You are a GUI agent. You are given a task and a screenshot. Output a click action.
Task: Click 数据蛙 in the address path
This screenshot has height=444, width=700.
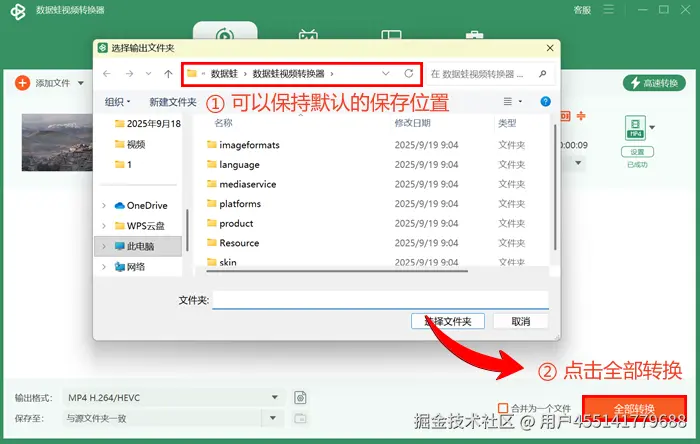pos(224,74)
